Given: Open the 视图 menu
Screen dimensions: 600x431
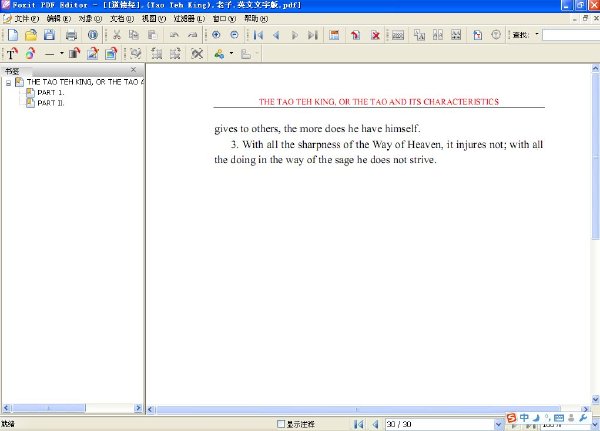Looking at the screenshot, I should pyautogui.click(x=154, y=18).
